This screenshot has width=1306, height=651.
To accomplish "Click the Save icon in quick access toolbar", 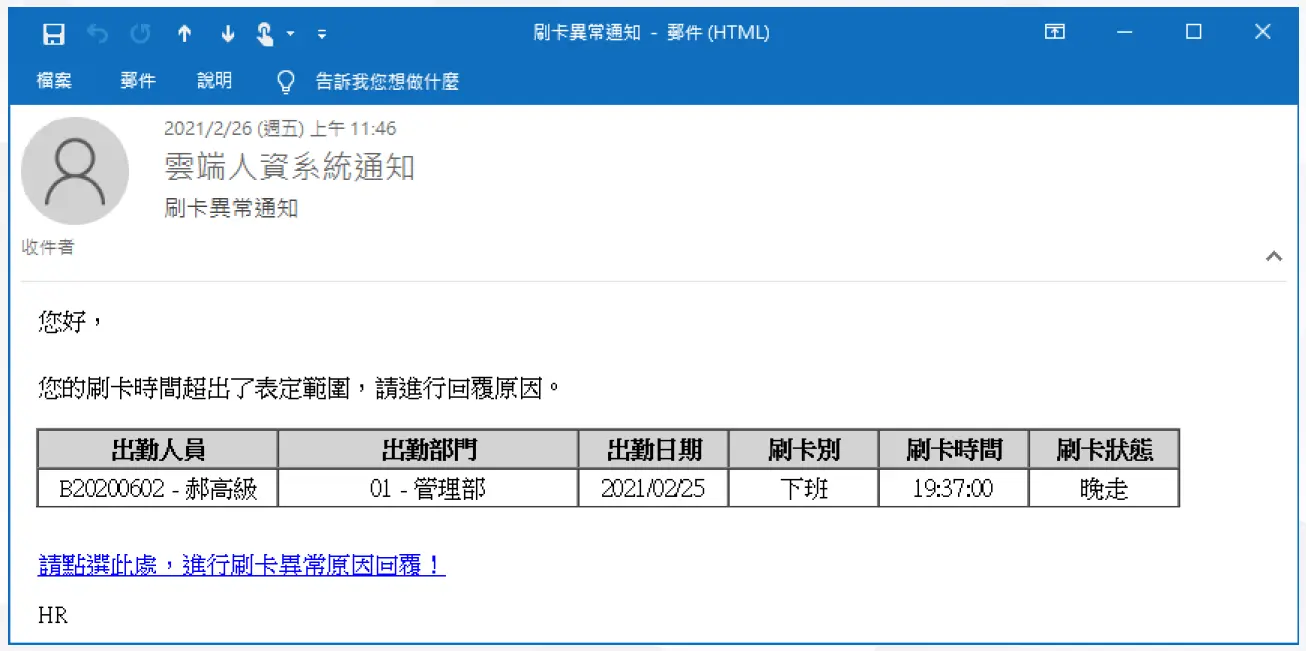I will pyautogui.click(x=54, y=33).
